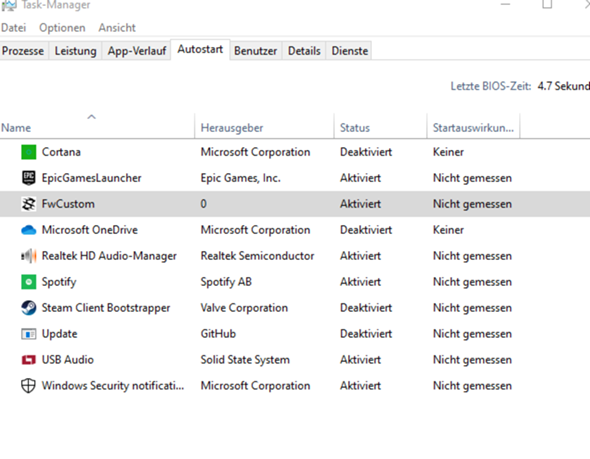Switch to the Dienste tab
Viewport: 590px width, 459px height.
[x=350, y=51]
